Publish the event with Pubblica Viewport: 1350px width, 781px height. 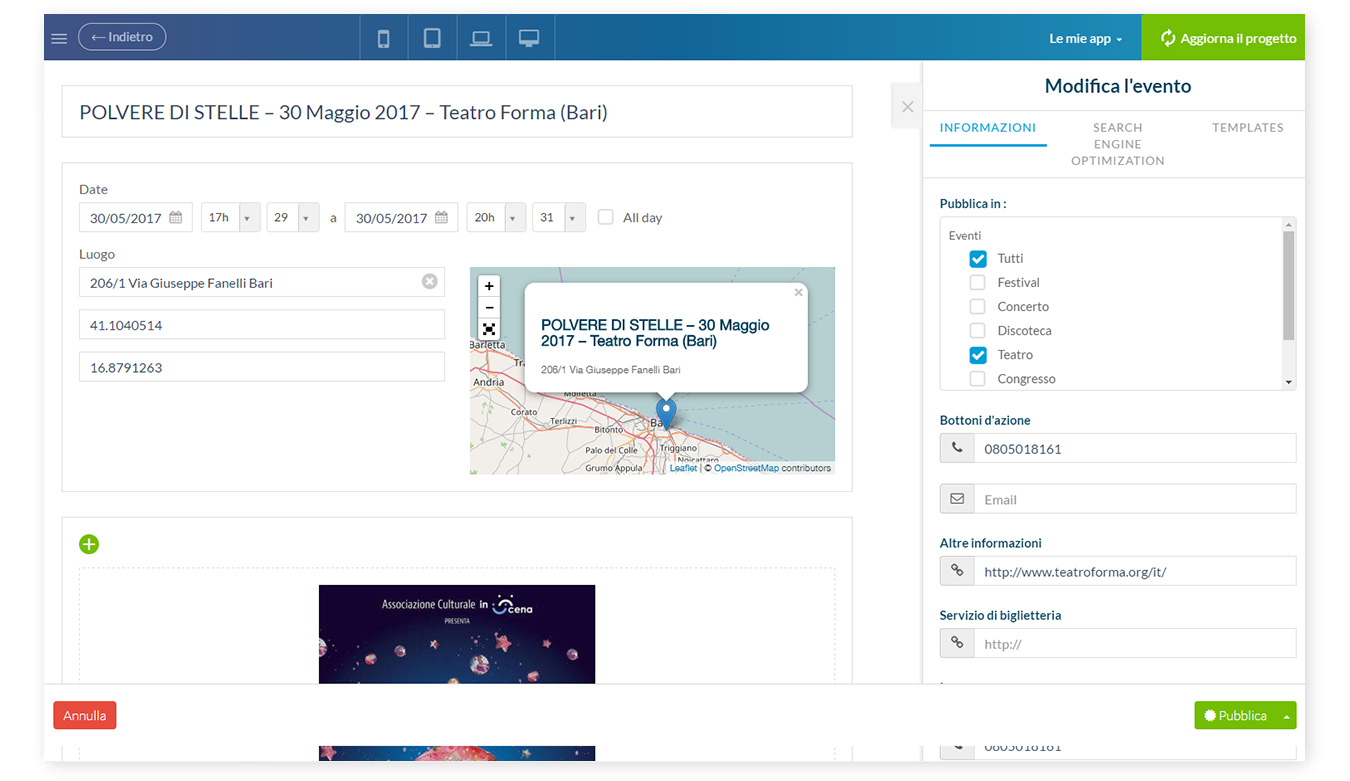1236,715
